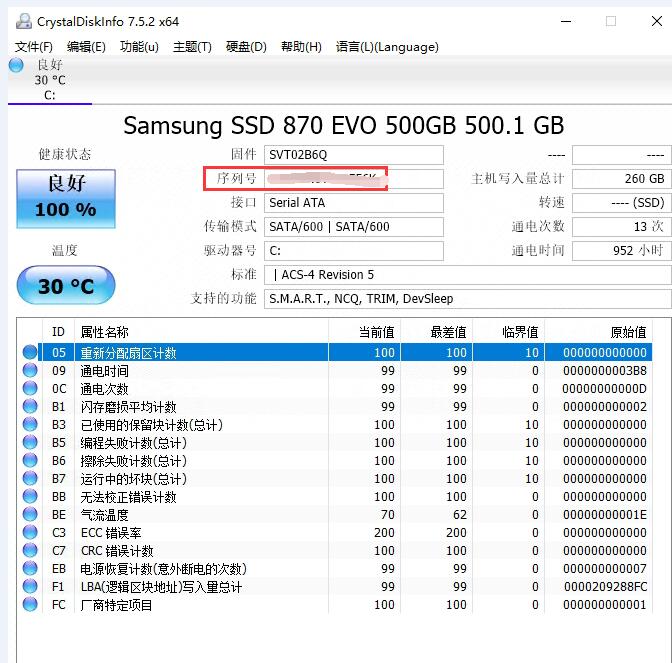
Task: Click raw value 0000209288FC
Action: click(x=605, y=586)
